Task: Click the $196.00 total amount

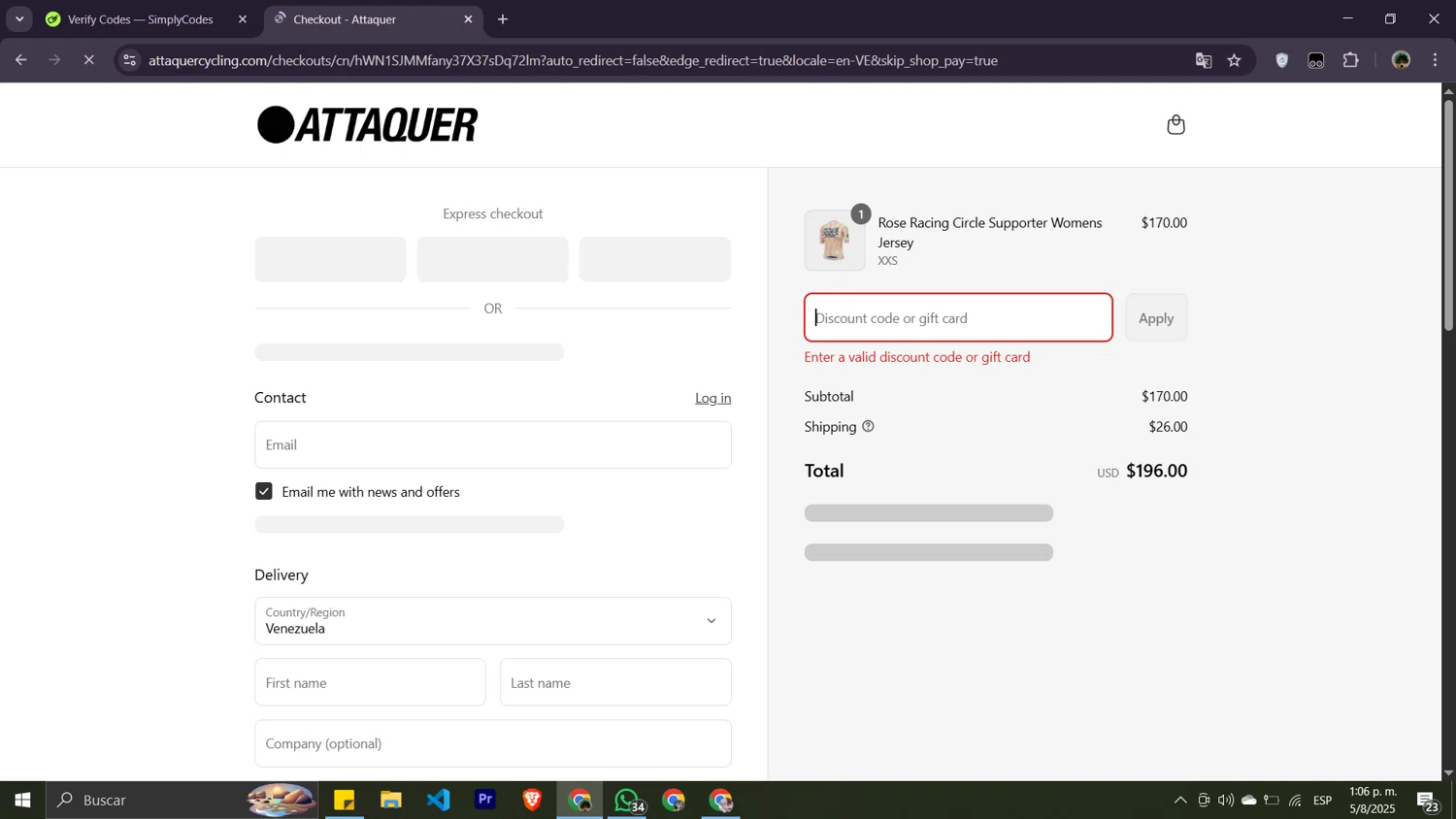Action: coord(1156,471)
